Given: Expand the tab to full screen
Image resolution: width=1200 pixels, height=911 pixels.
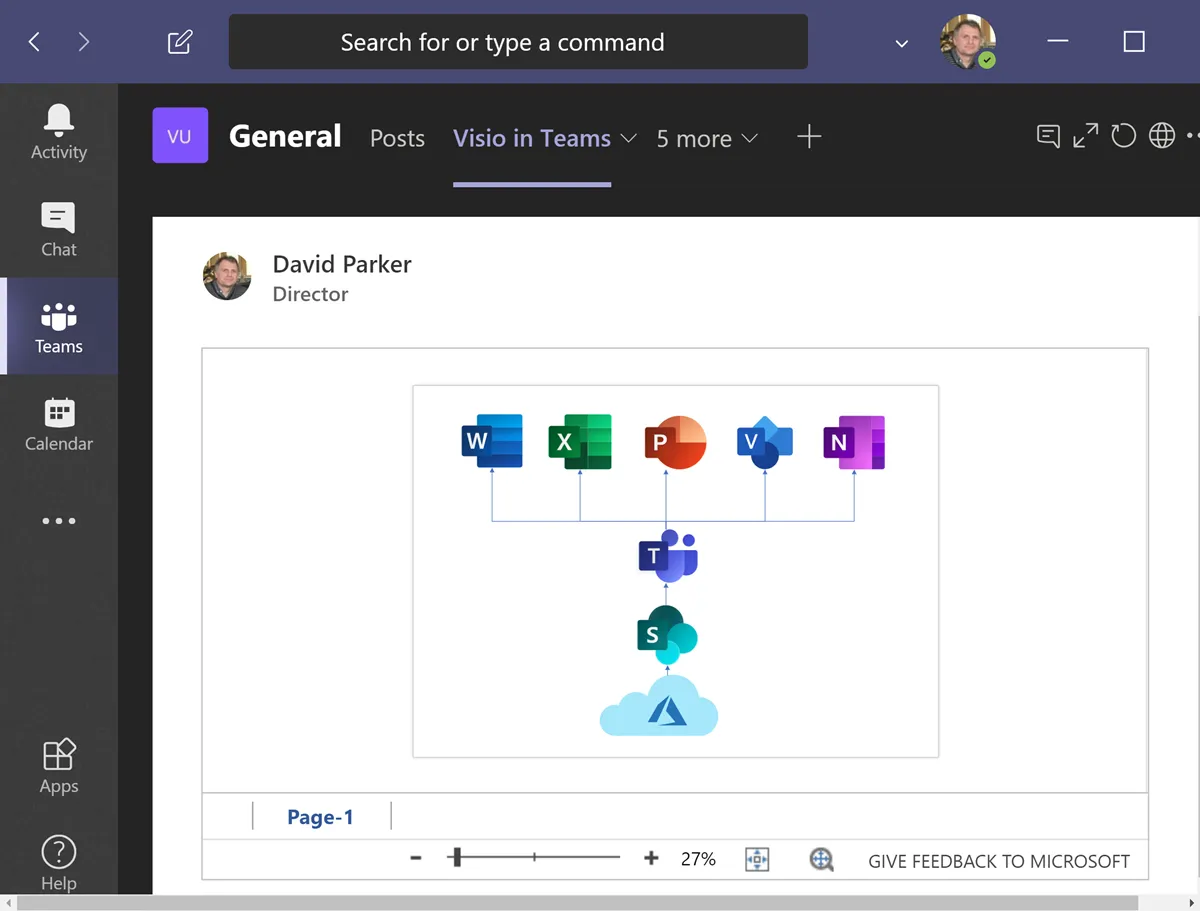Looking at the screenshot, I should point(1085,136).
